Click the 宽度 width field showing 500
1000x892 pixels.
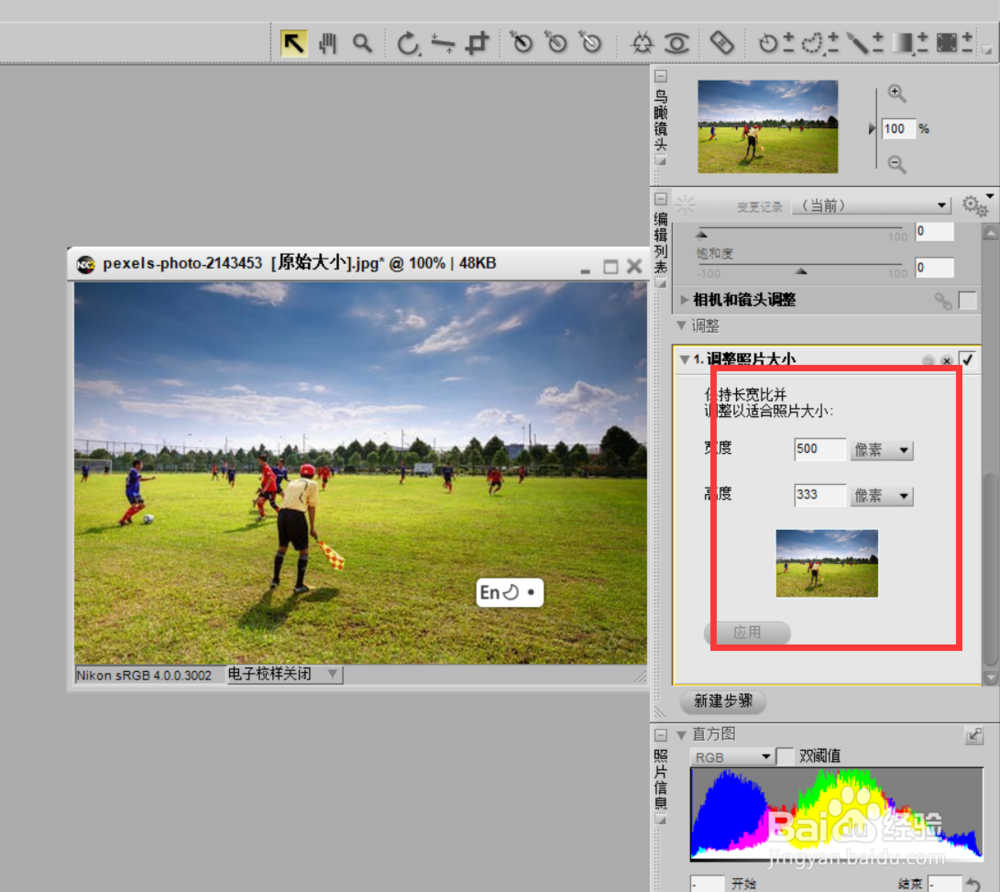(820, 450)
